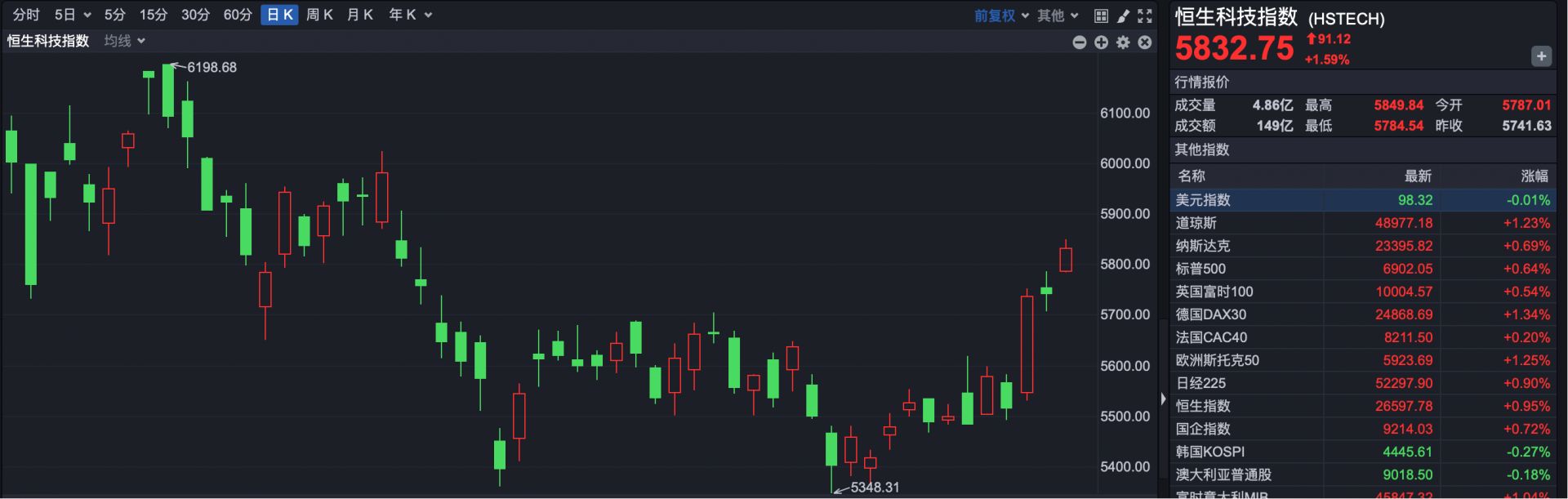Remove indicator with the X icon
Image resolution: width=1568 pixels, height=499 pixels.
[1145, 42]
